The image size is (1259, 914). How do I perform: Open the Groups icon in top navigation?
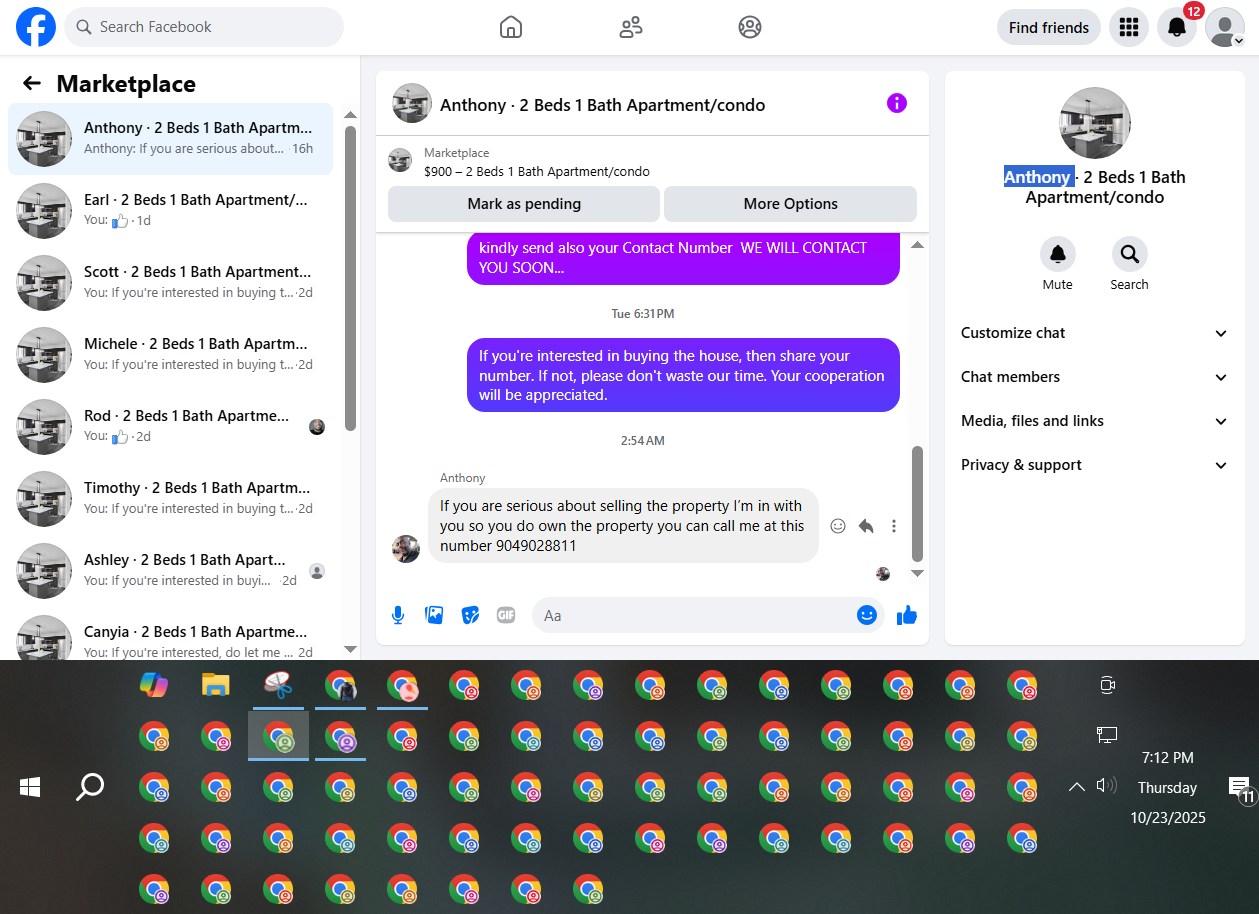click(750, 27)
